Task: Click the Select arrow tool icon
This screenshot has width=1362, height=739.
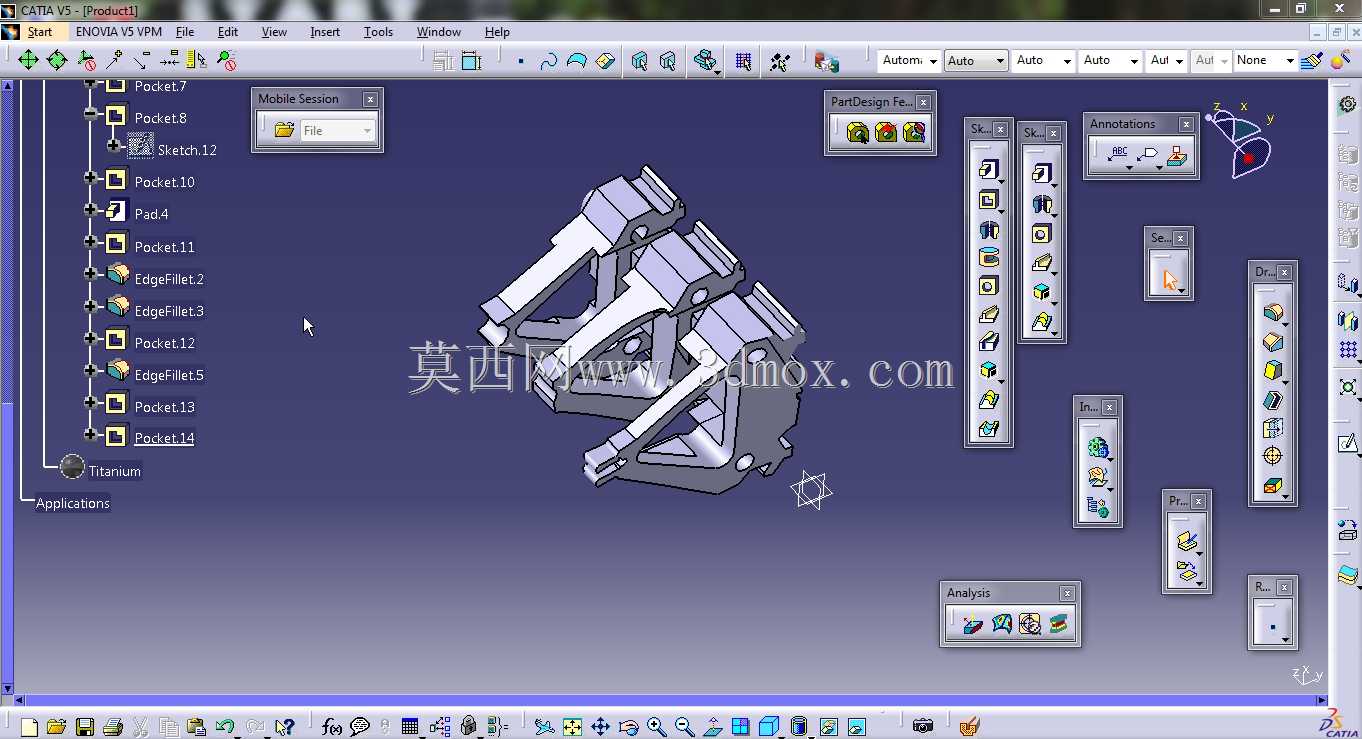Action: coord(1168,281)
